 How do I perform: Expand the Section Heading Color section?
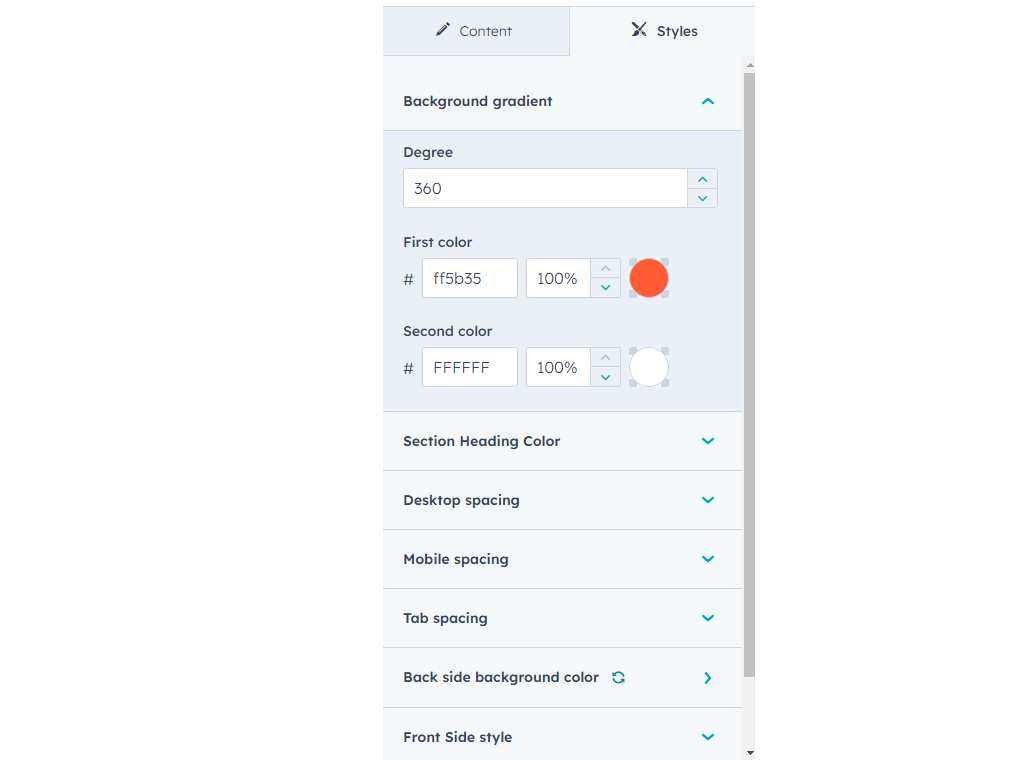[x=708, y=441]
